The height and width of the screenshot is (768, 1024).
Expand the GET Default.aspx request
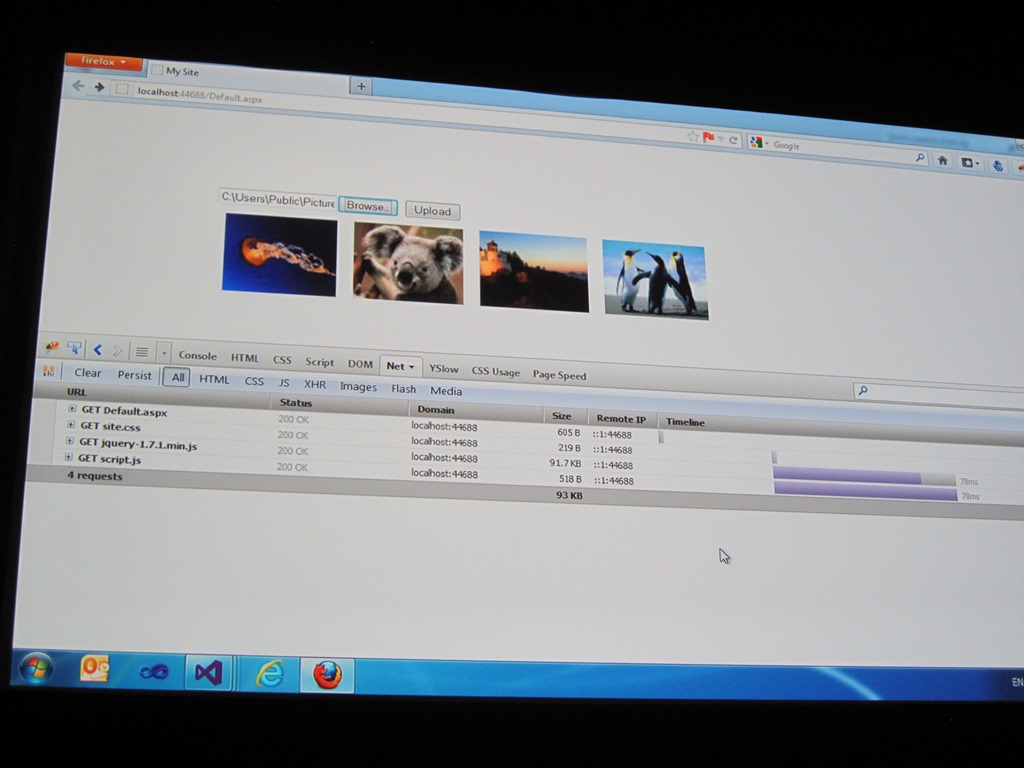coord(72,408)
